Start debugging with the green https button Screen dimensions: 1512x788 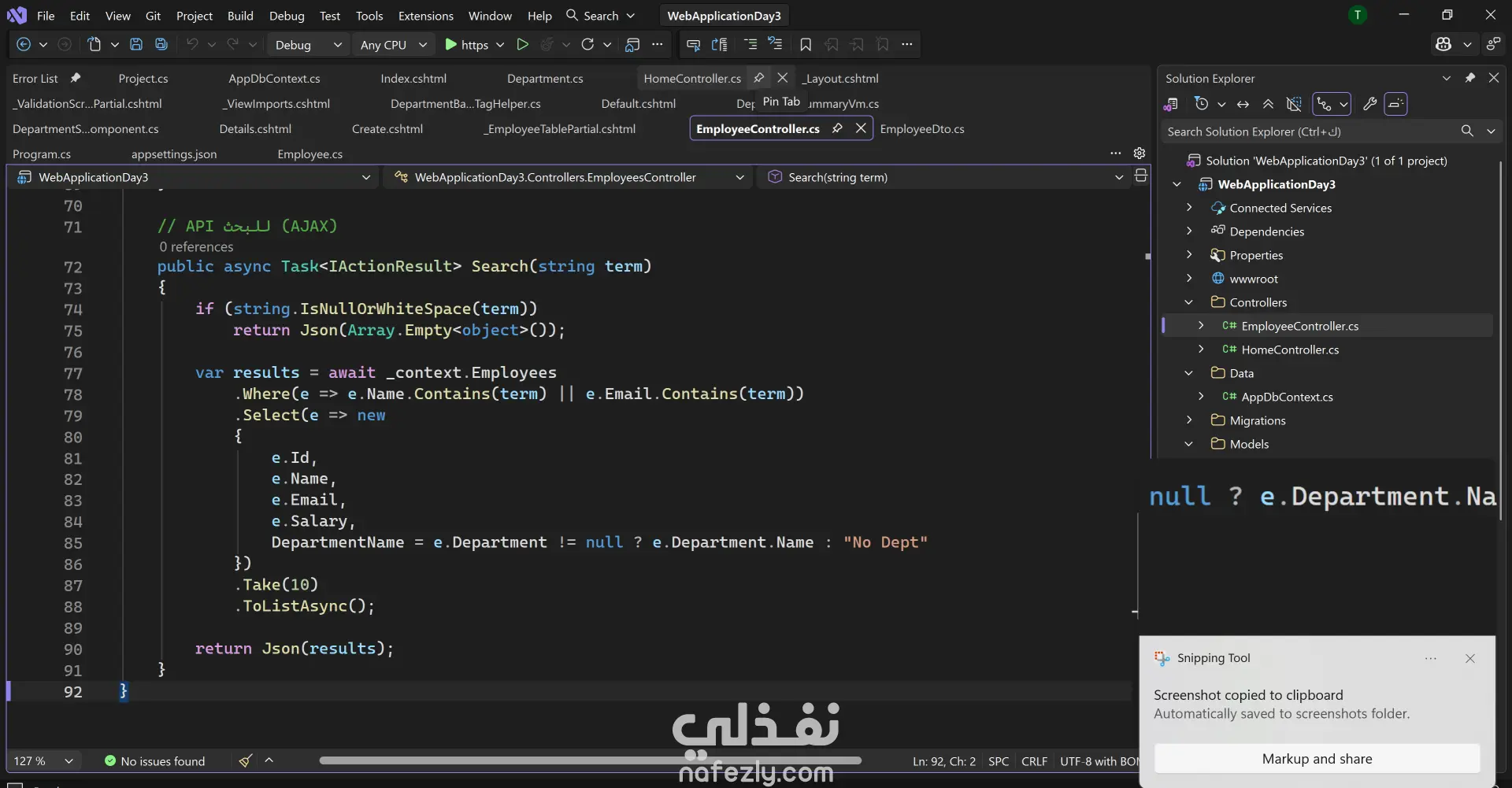pyautogui.click(x=466, y=45)
